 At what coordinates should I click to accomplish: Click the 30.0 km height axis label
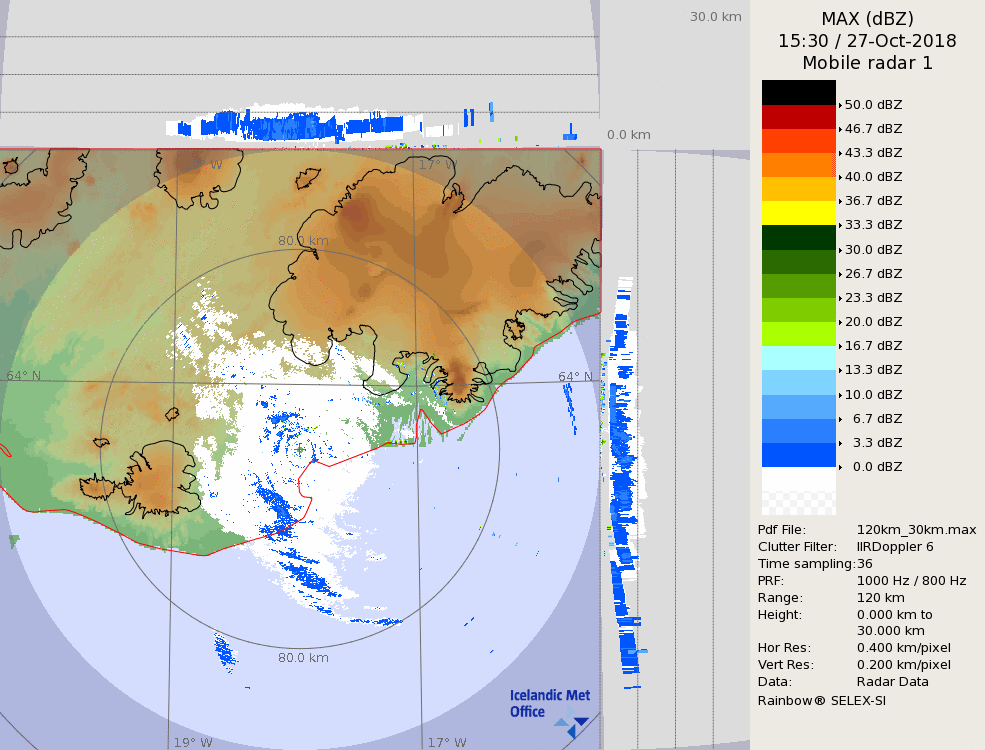(x=715, y=16)
